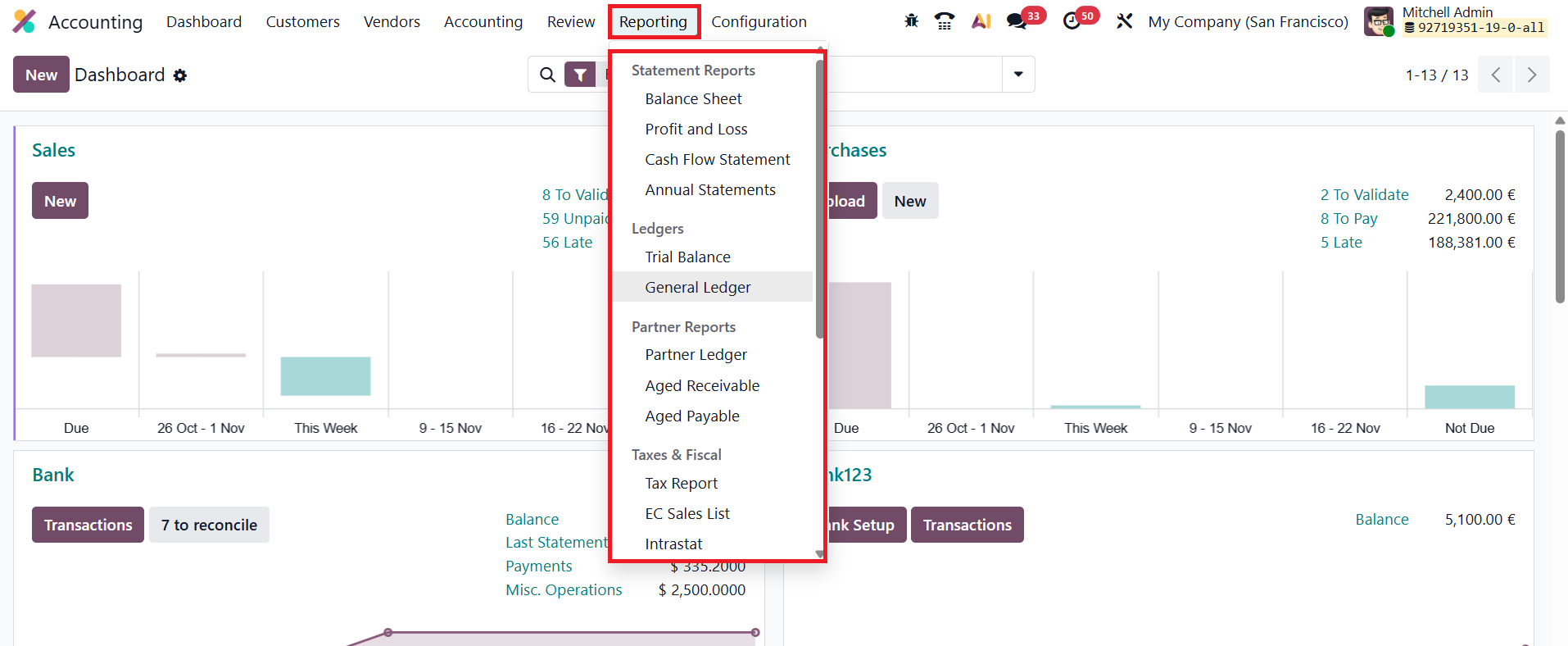Open the '8 To Pay' purchases link

tap(1348, 219)
